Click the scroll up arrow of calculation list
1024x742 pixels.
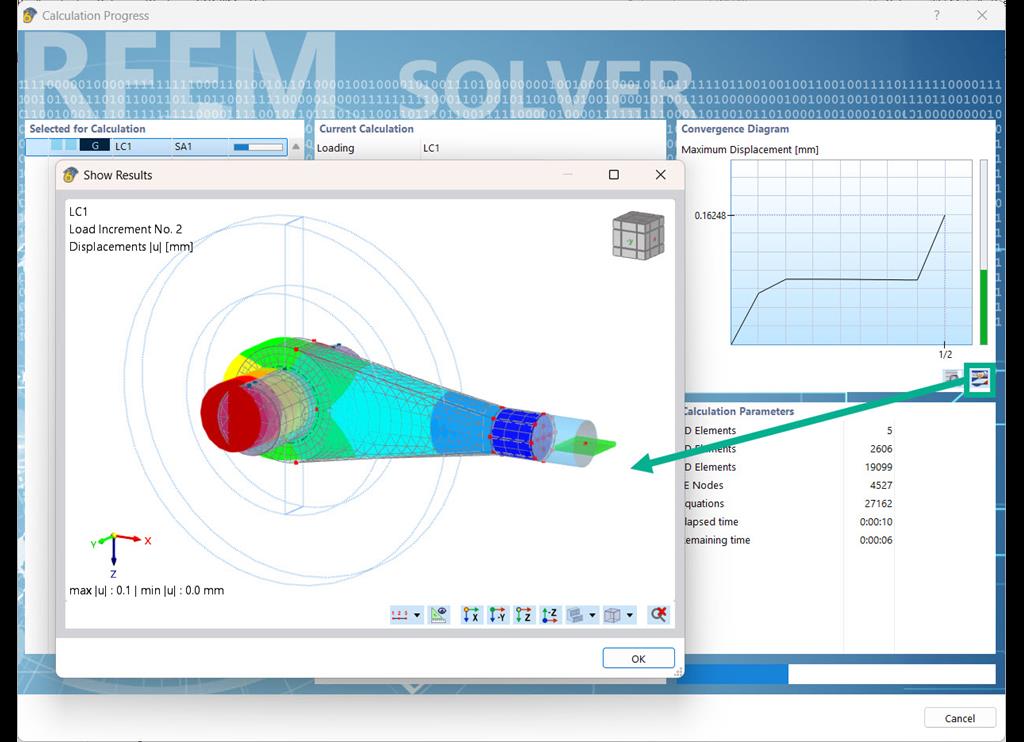296,146
